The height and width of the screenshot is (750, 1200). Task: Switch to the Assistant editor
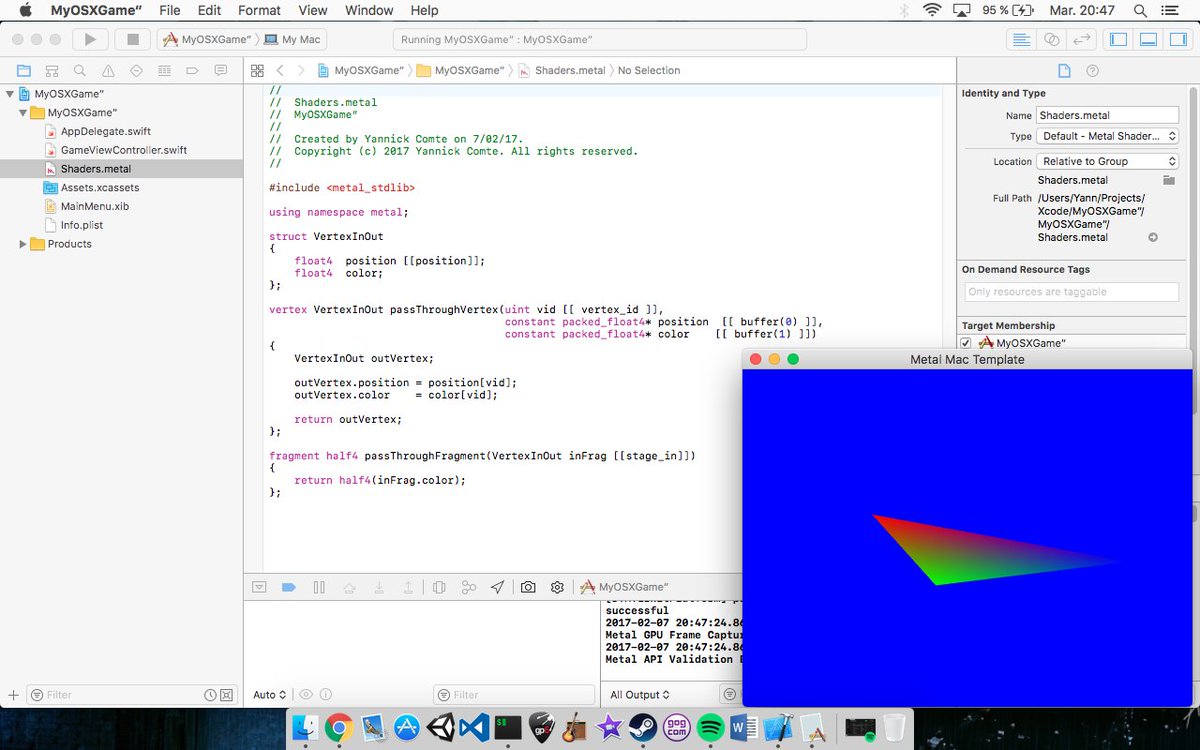tap(1051, 39)
